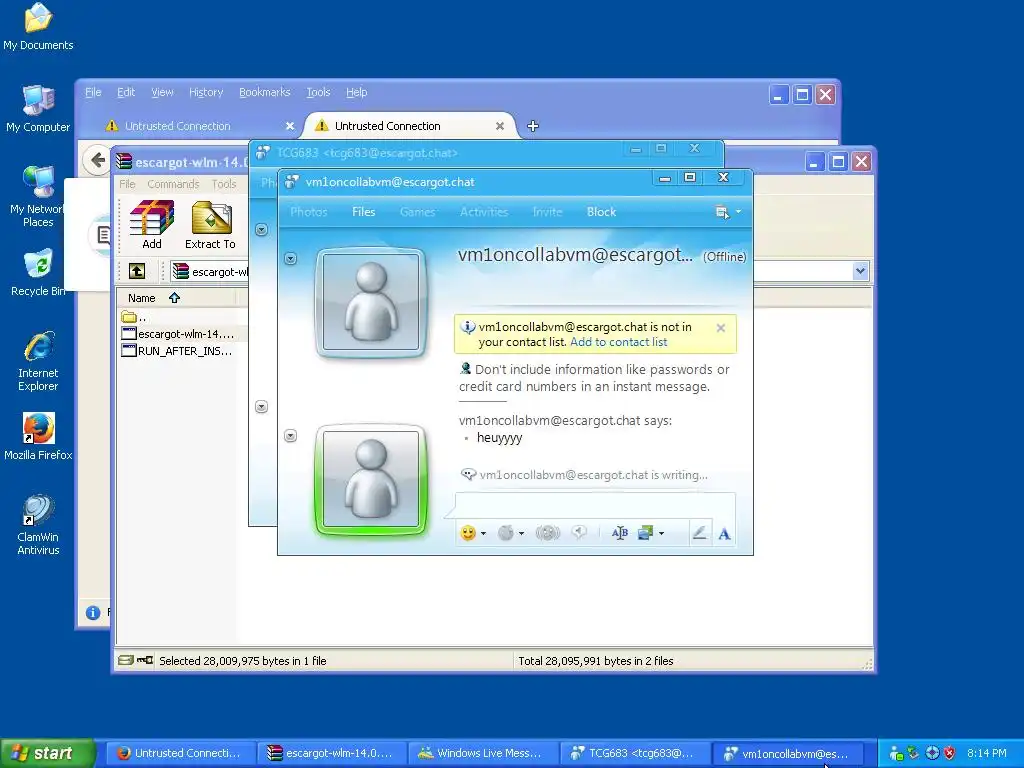
Task: Switch to escargot-wlm WinRAR taskbar button
Action: pos(331,753)
